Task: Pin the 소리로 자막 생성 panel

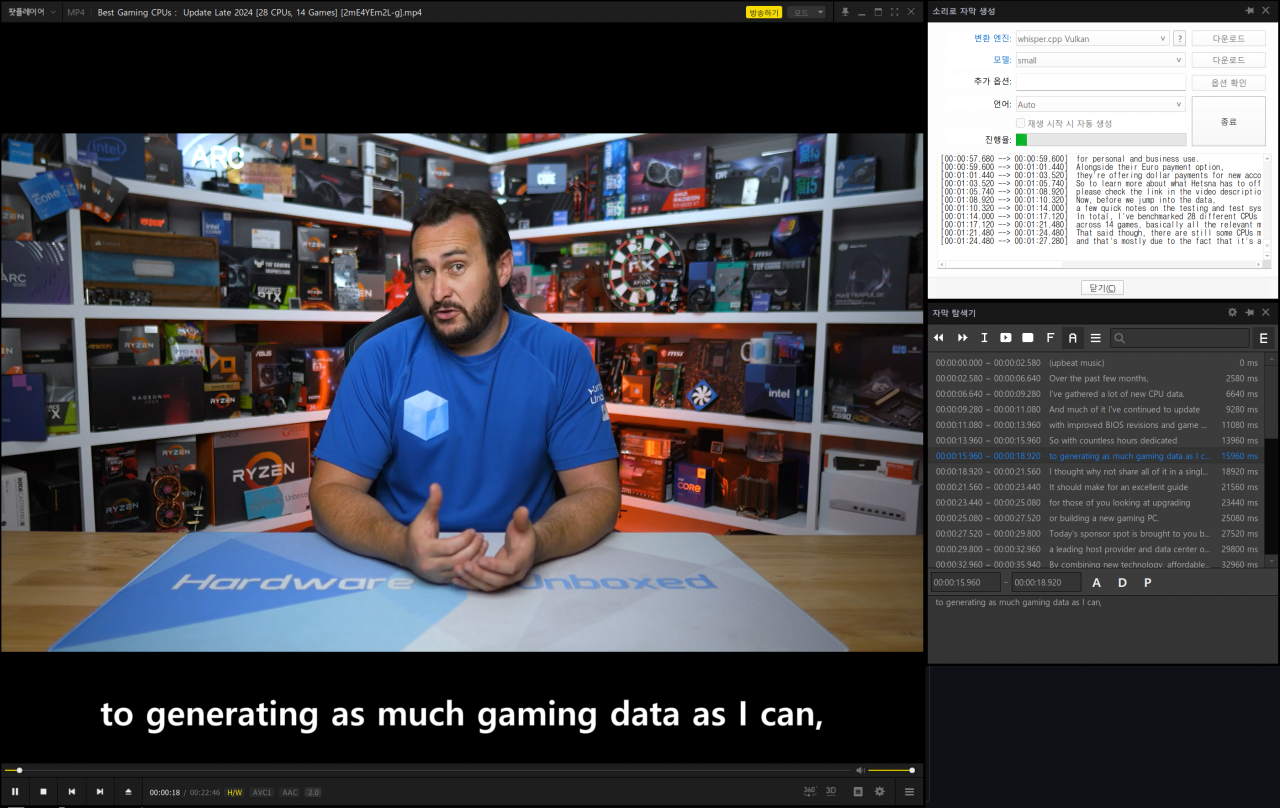Action: coord(1249,9)
